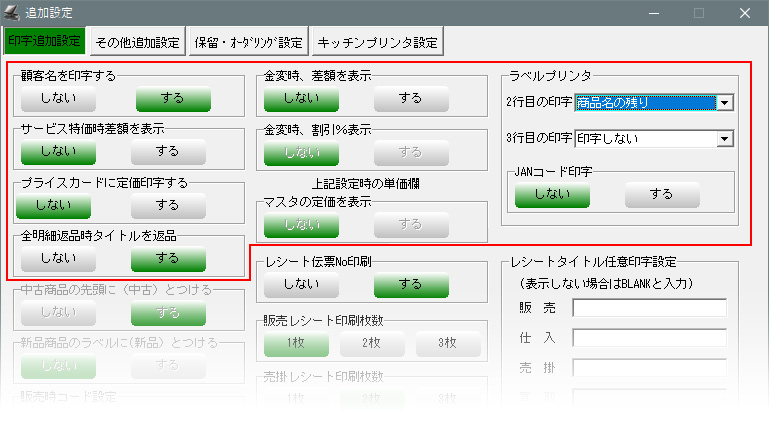The height and width of the screenshot is (443, 769).
Task: Enable 金変時、差額を表示 with する
Action: click(x=410, y=99)
